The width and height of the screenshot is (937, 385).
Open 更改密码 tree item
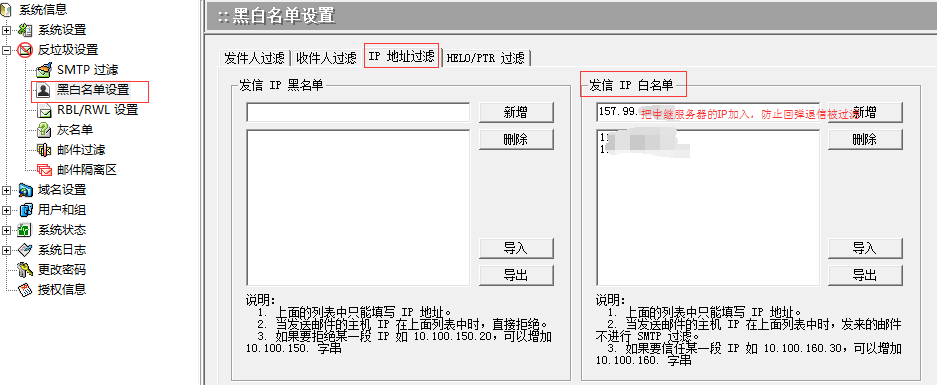(x=62, y=270)
